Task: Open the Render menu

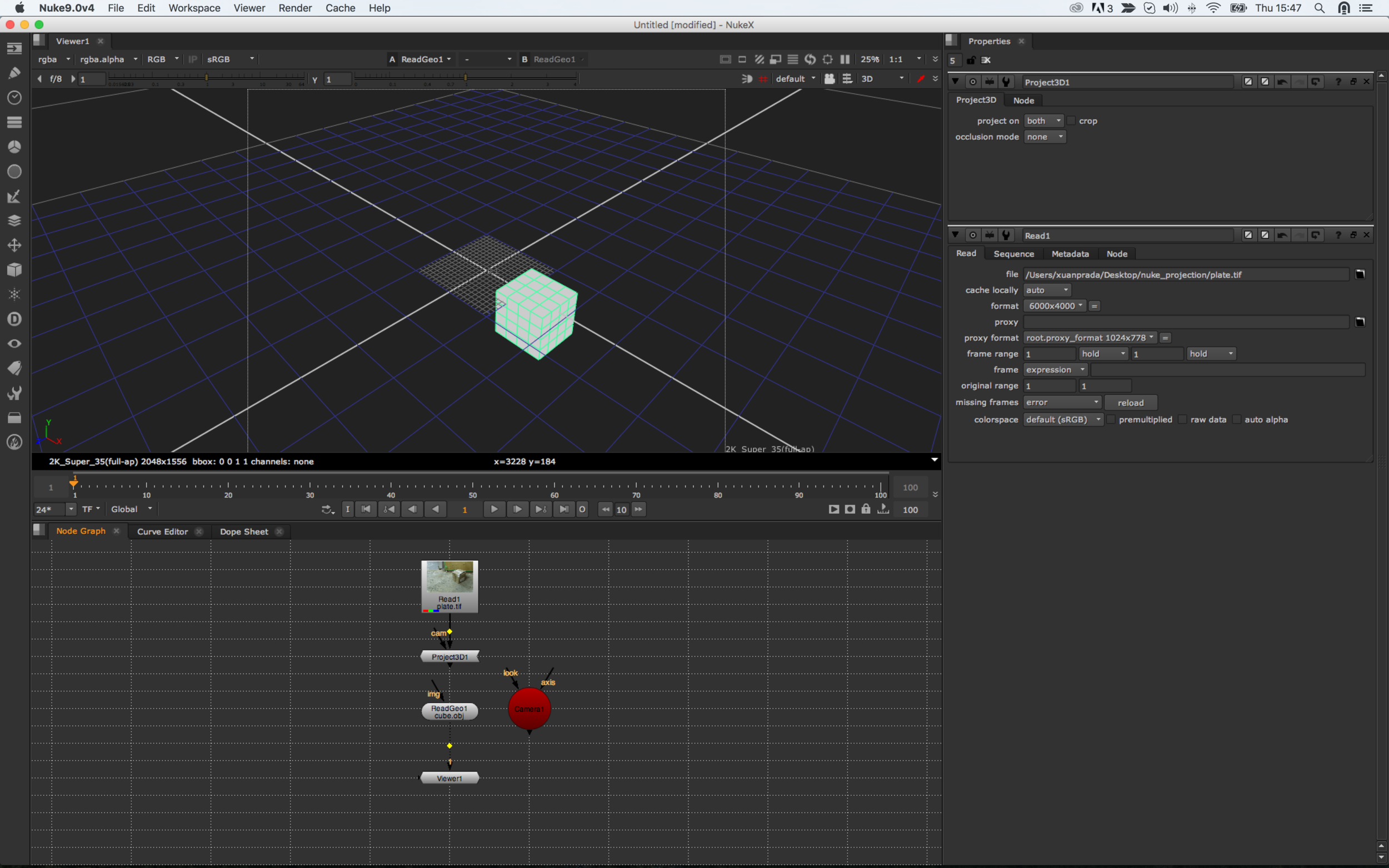Action: 294,8
